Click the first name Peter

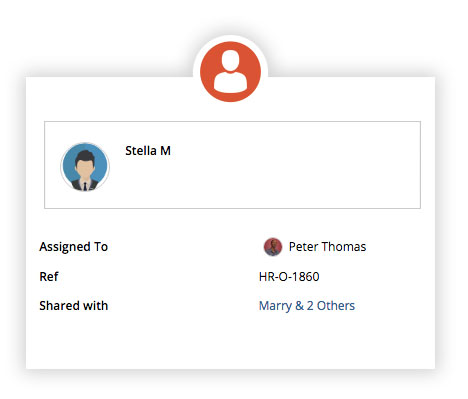(303, 247)
